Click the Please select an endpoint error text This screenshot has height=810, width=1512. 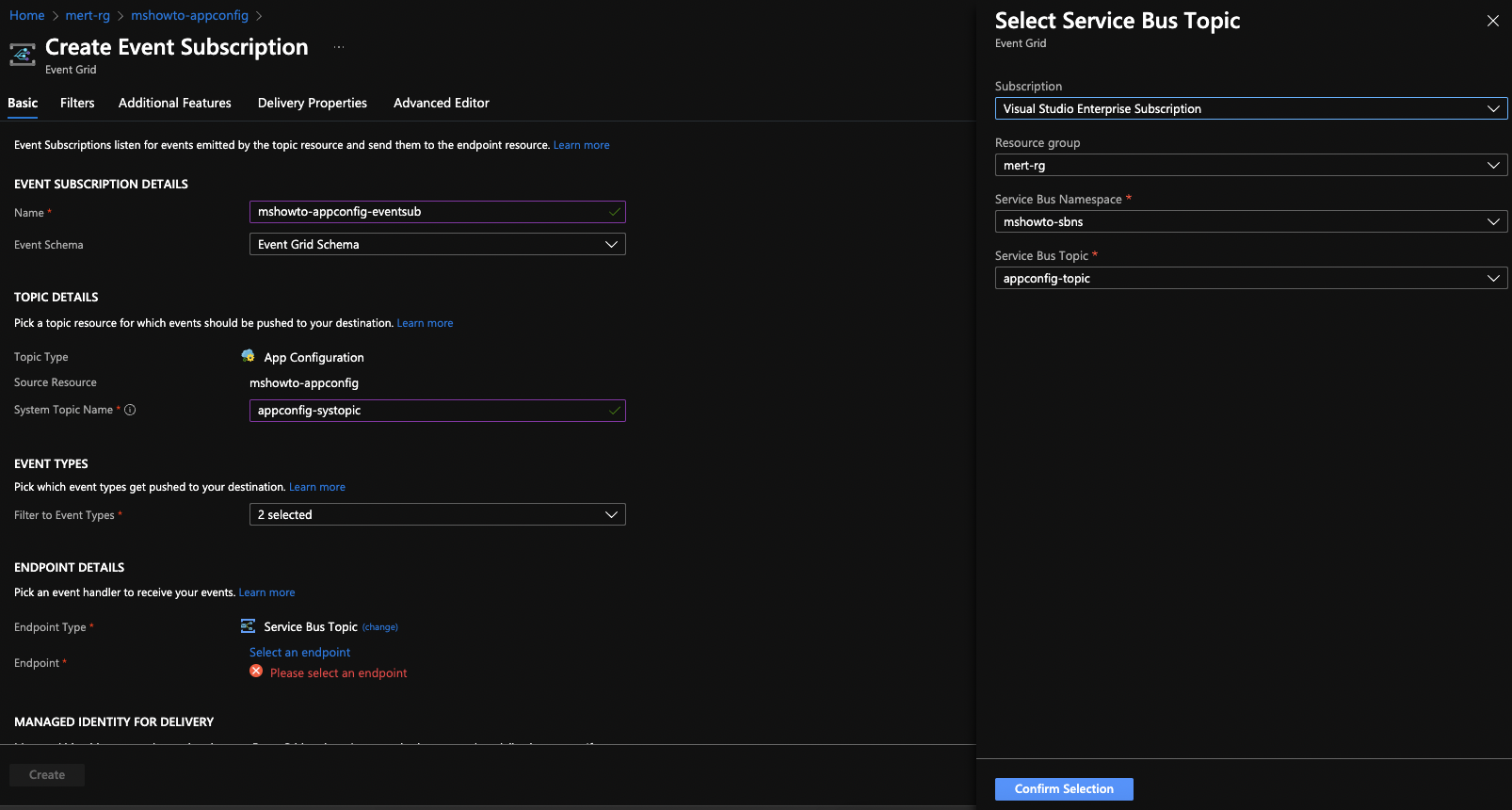339,672
